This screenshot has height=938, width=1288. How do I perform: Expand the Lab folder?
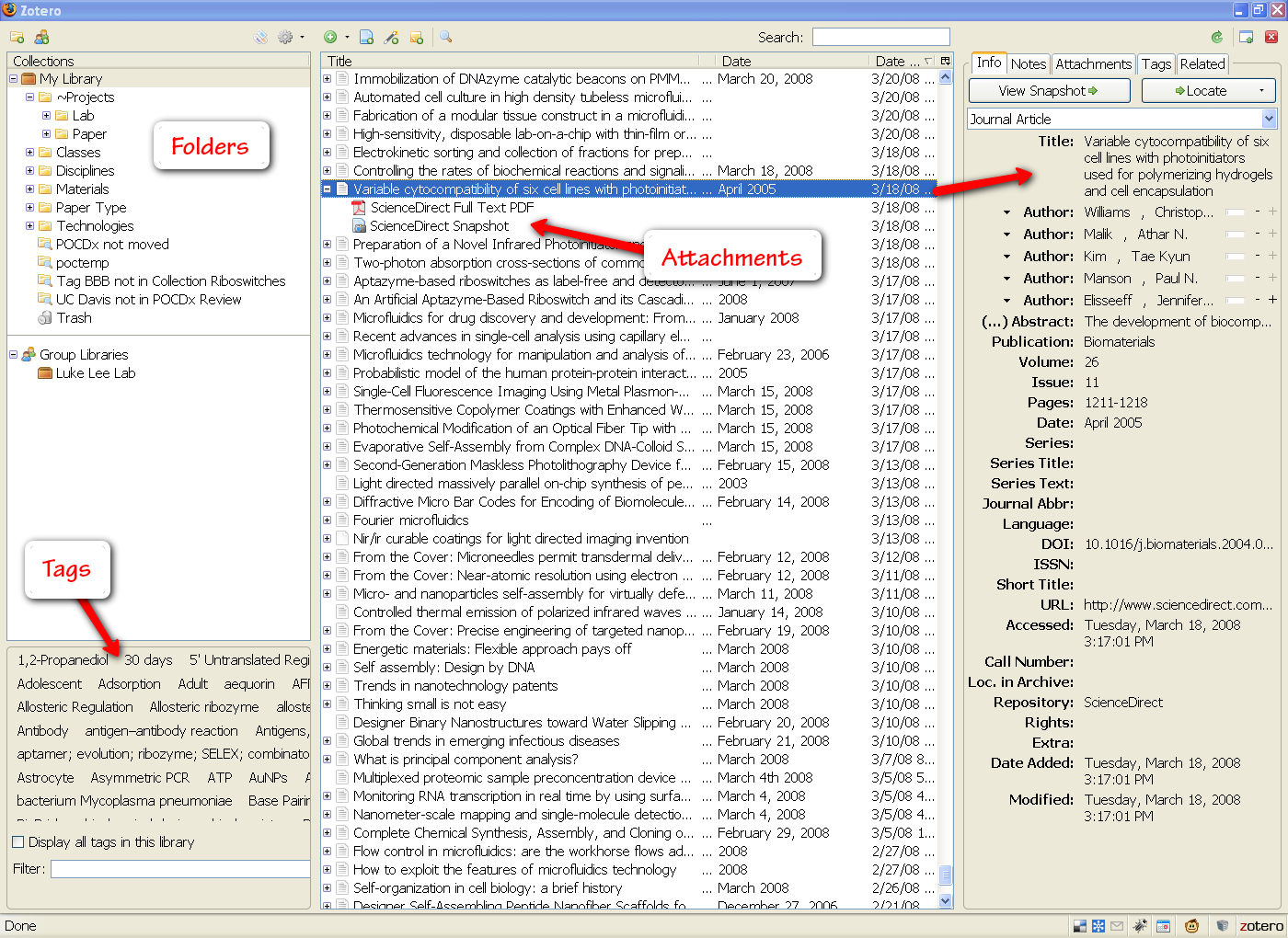click(x=46, y=116)
